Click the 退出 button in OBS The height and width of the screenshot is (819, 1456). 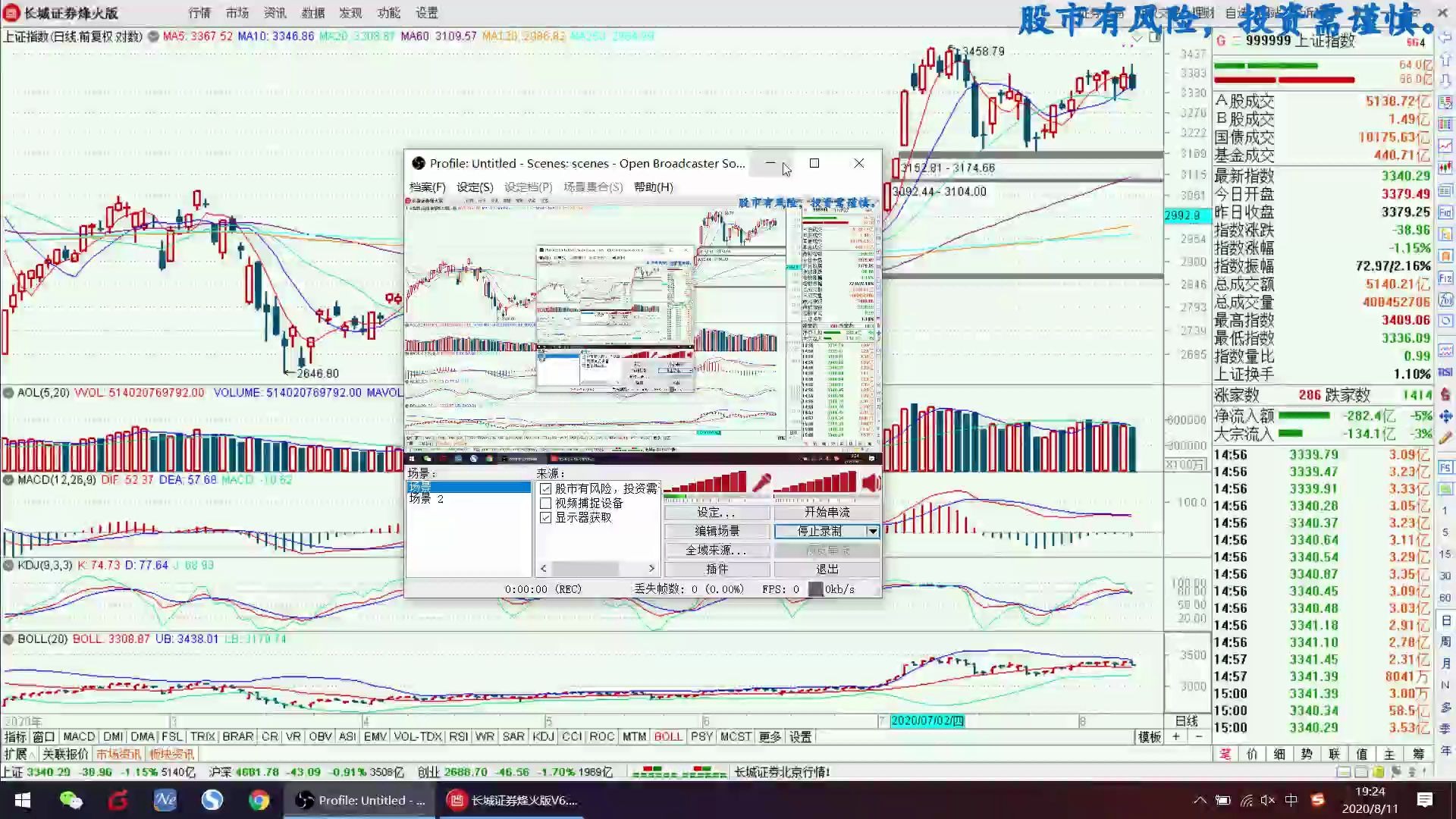827,570
